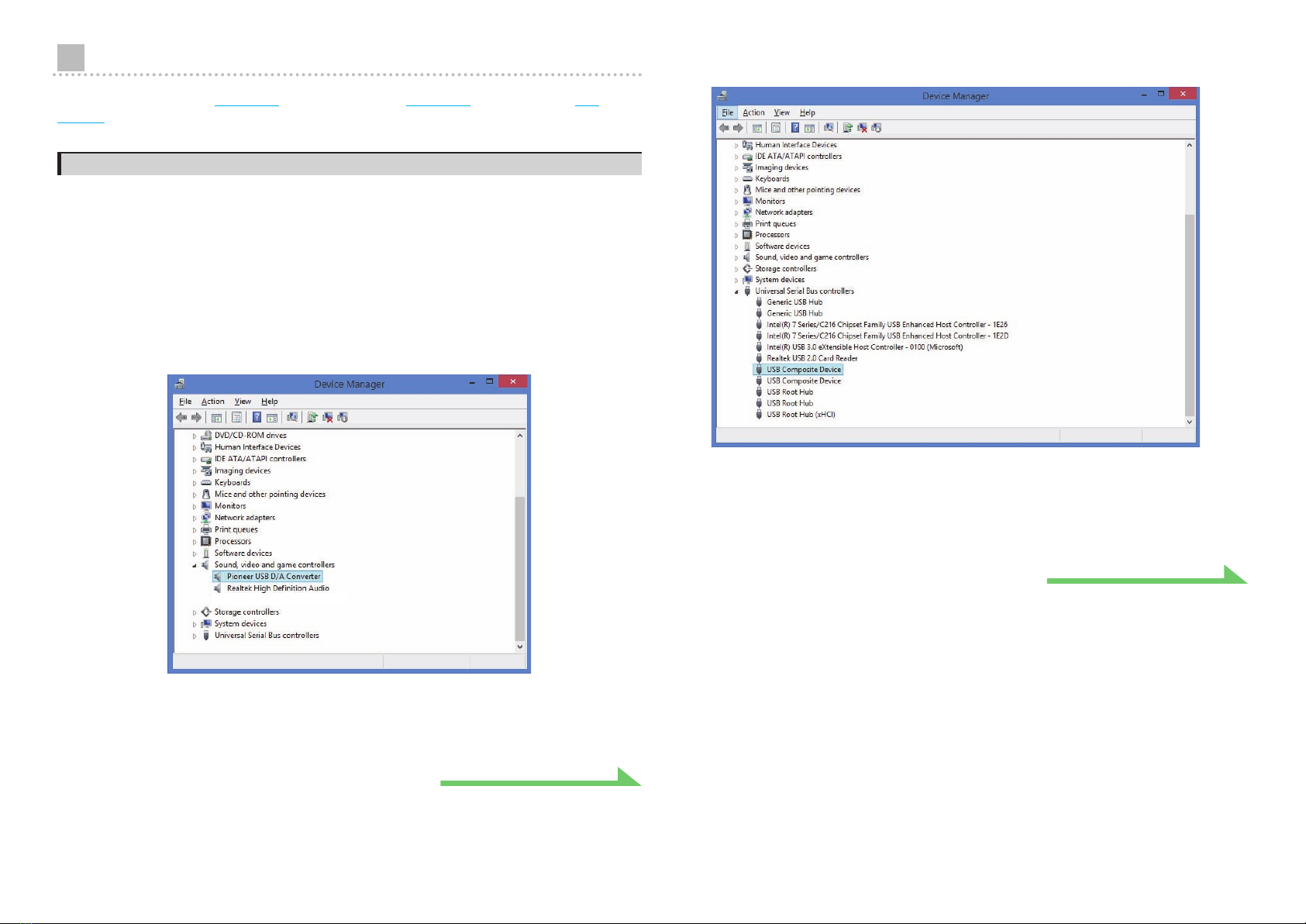Select Print queues in window with USB Composite Device

[x=776, y=224]
